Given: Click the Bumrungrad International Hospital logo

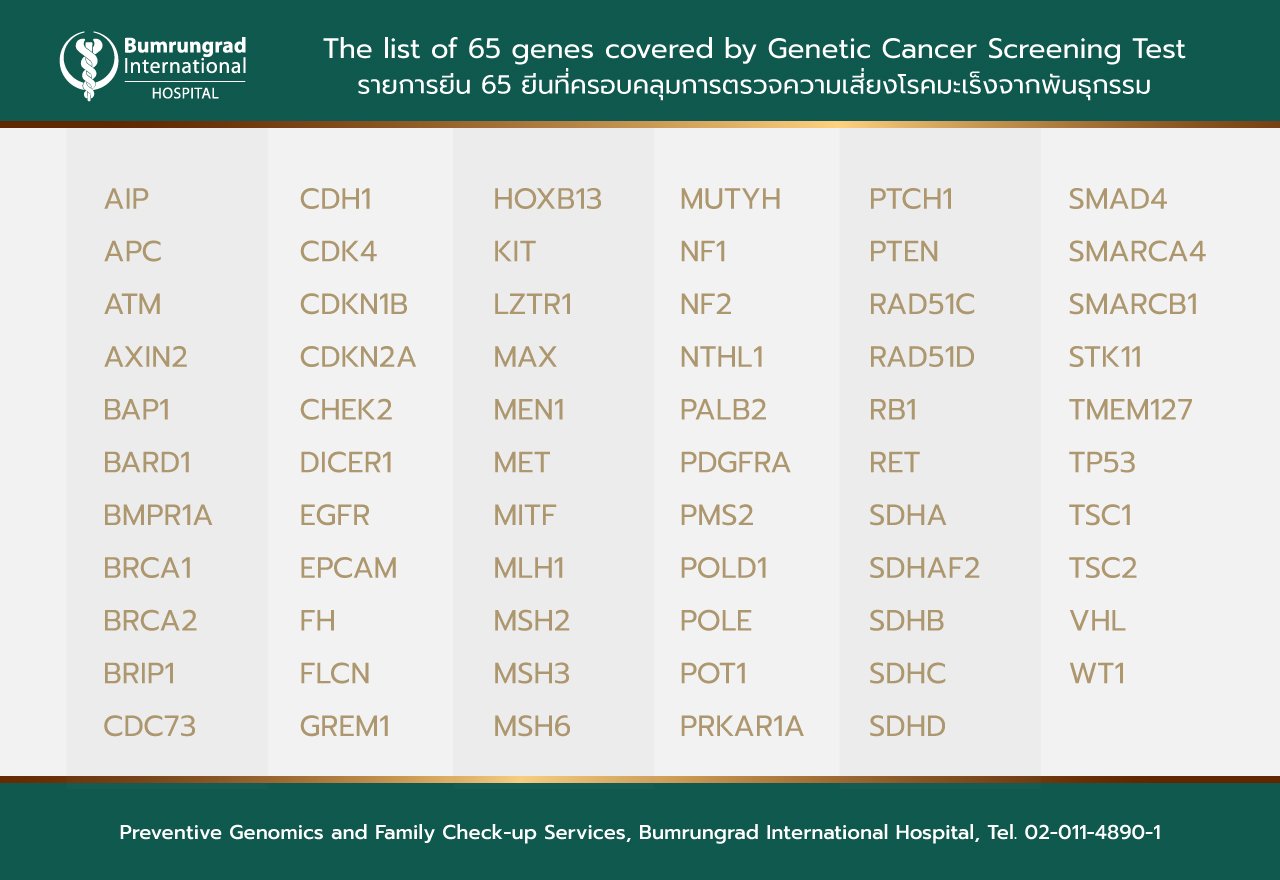Looking at the screenshot, I should coord(153,66).
